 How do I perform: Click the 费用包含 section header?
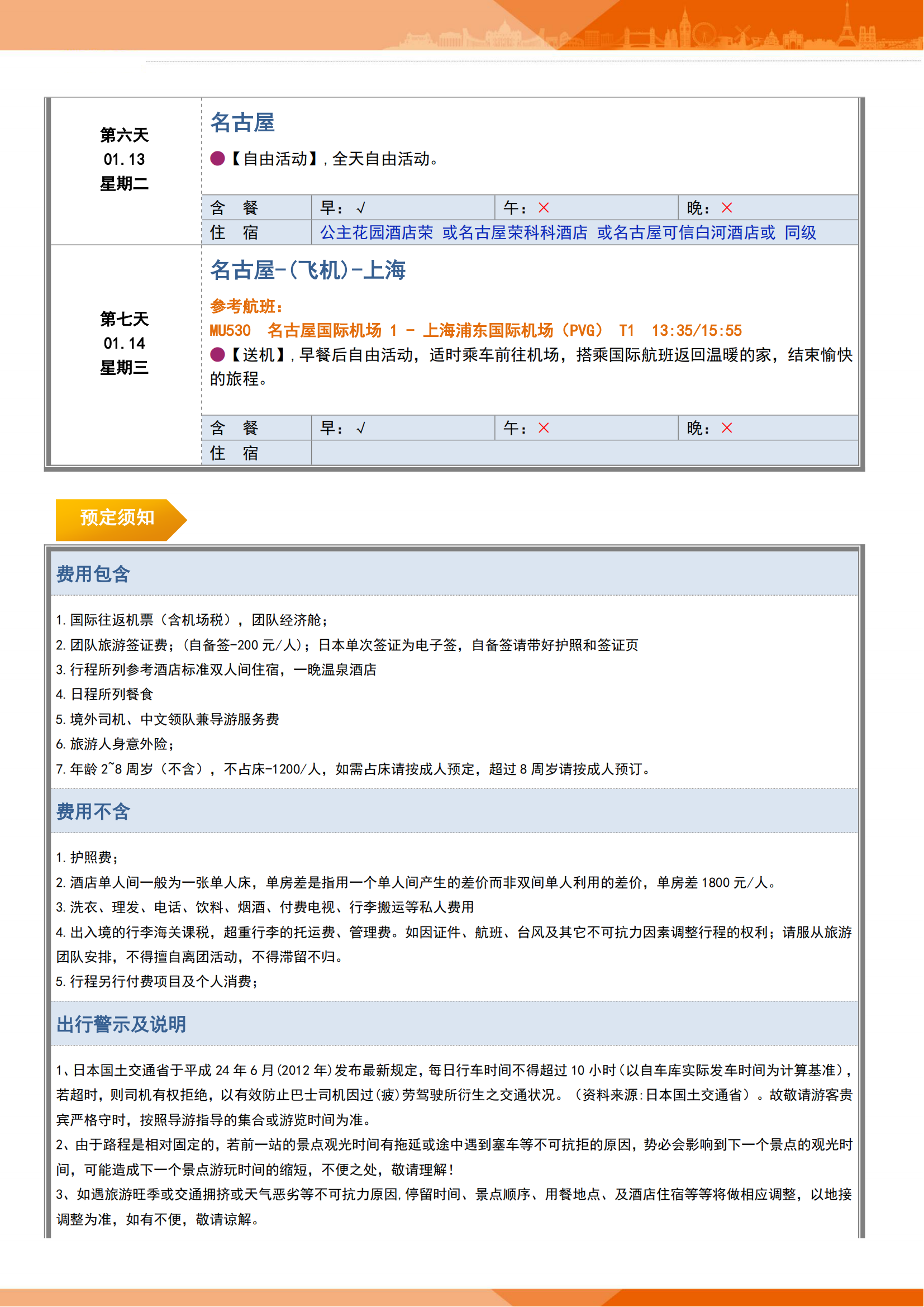[x=93, y=574]
